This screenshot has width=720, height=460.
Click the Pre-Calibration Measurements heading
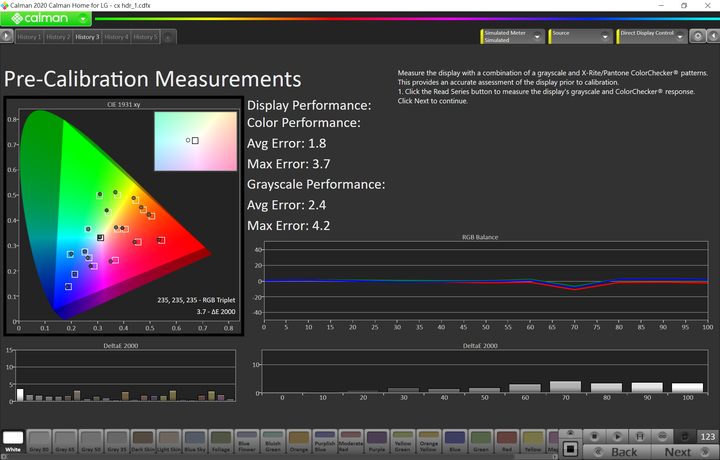pos(152,79)
